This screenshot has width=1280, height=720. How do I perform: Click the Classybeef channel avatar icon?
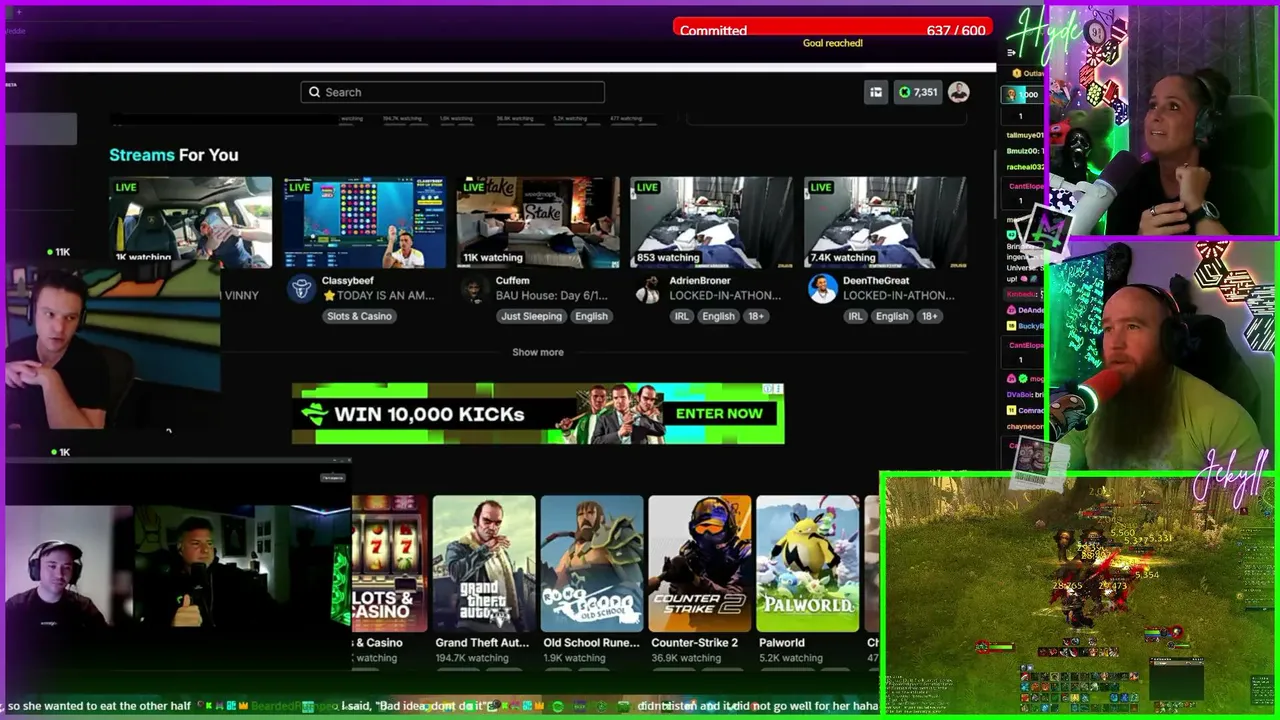click(x=301, y=289)
